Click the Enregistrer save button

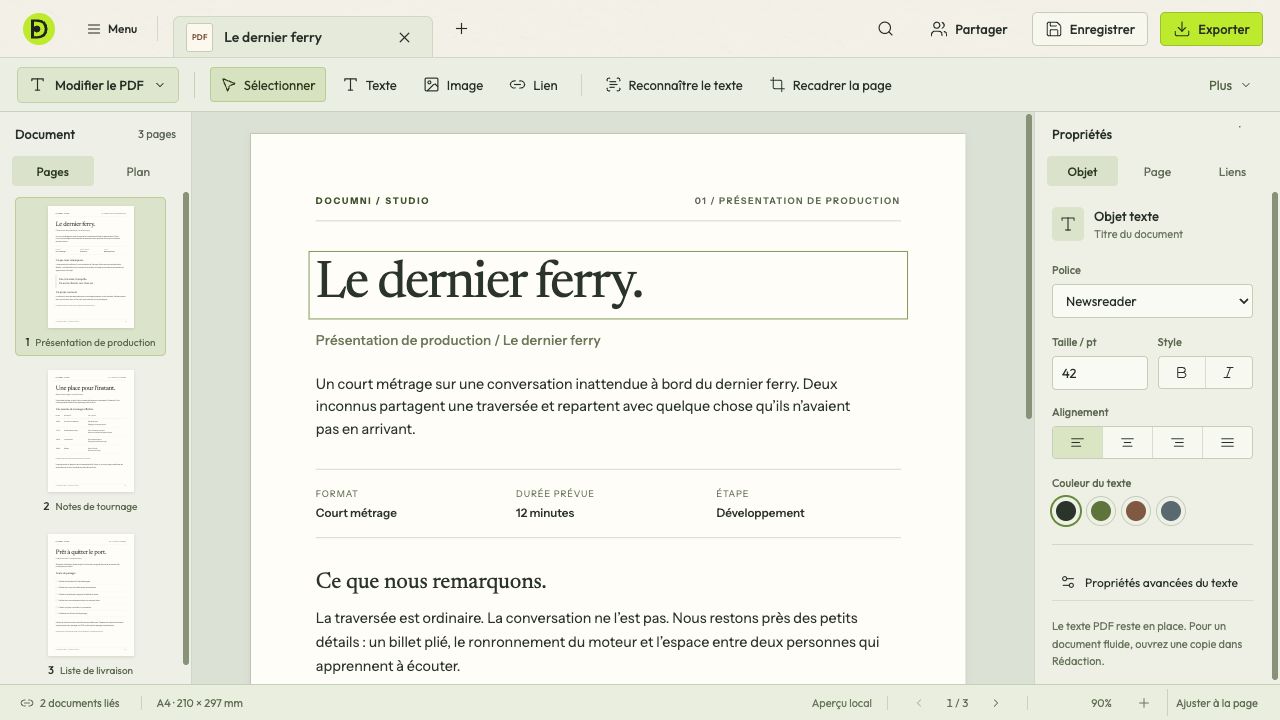point(1091,29)
